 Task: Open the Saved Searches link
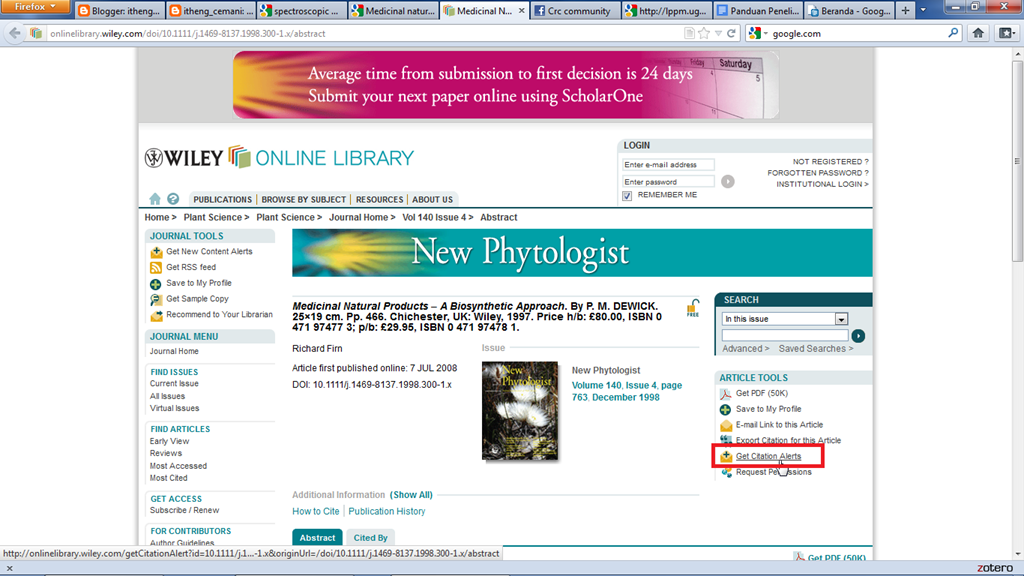816,349
